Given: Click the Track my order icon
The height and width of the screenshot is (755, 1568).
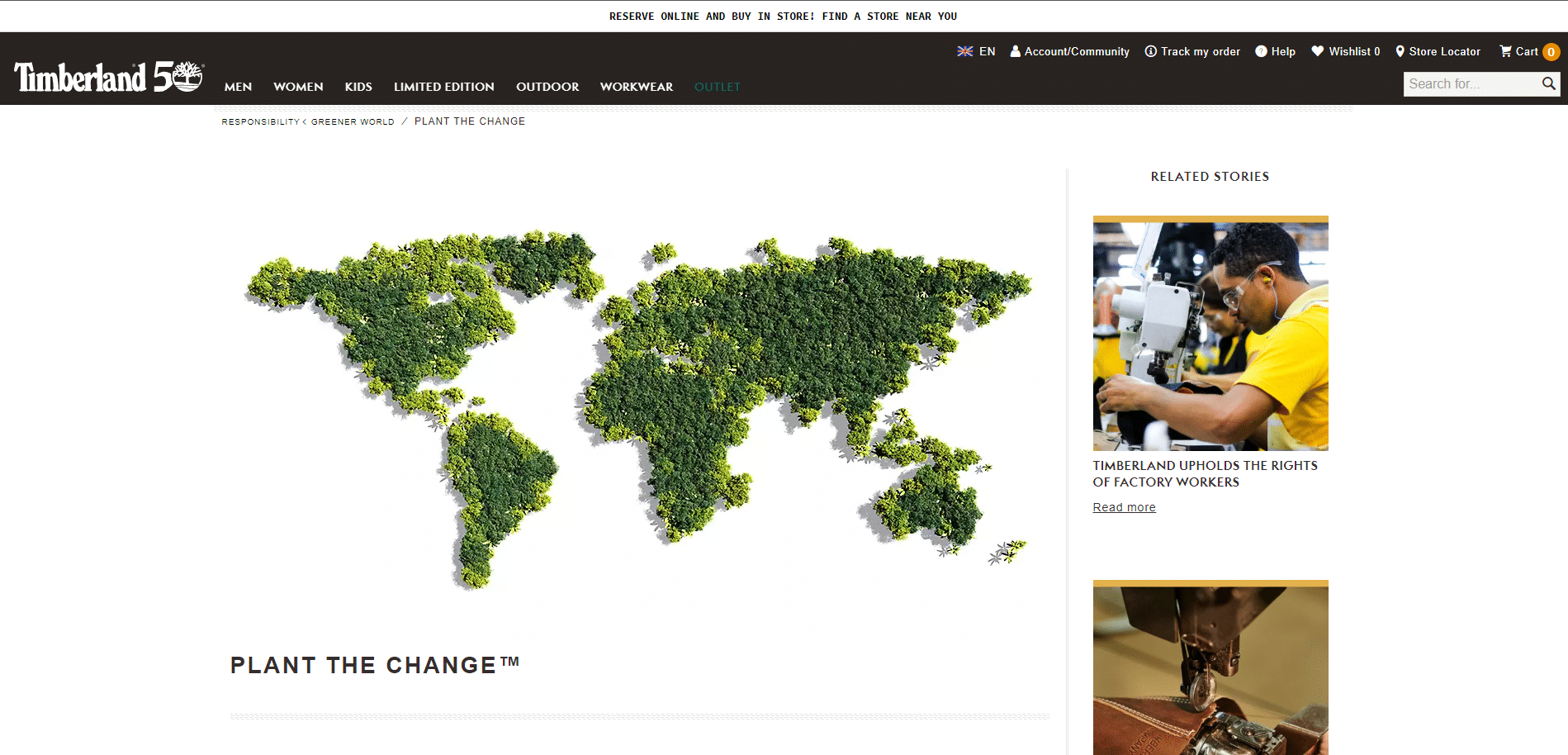Looking at the screenshot, I should pos(1150,51).
